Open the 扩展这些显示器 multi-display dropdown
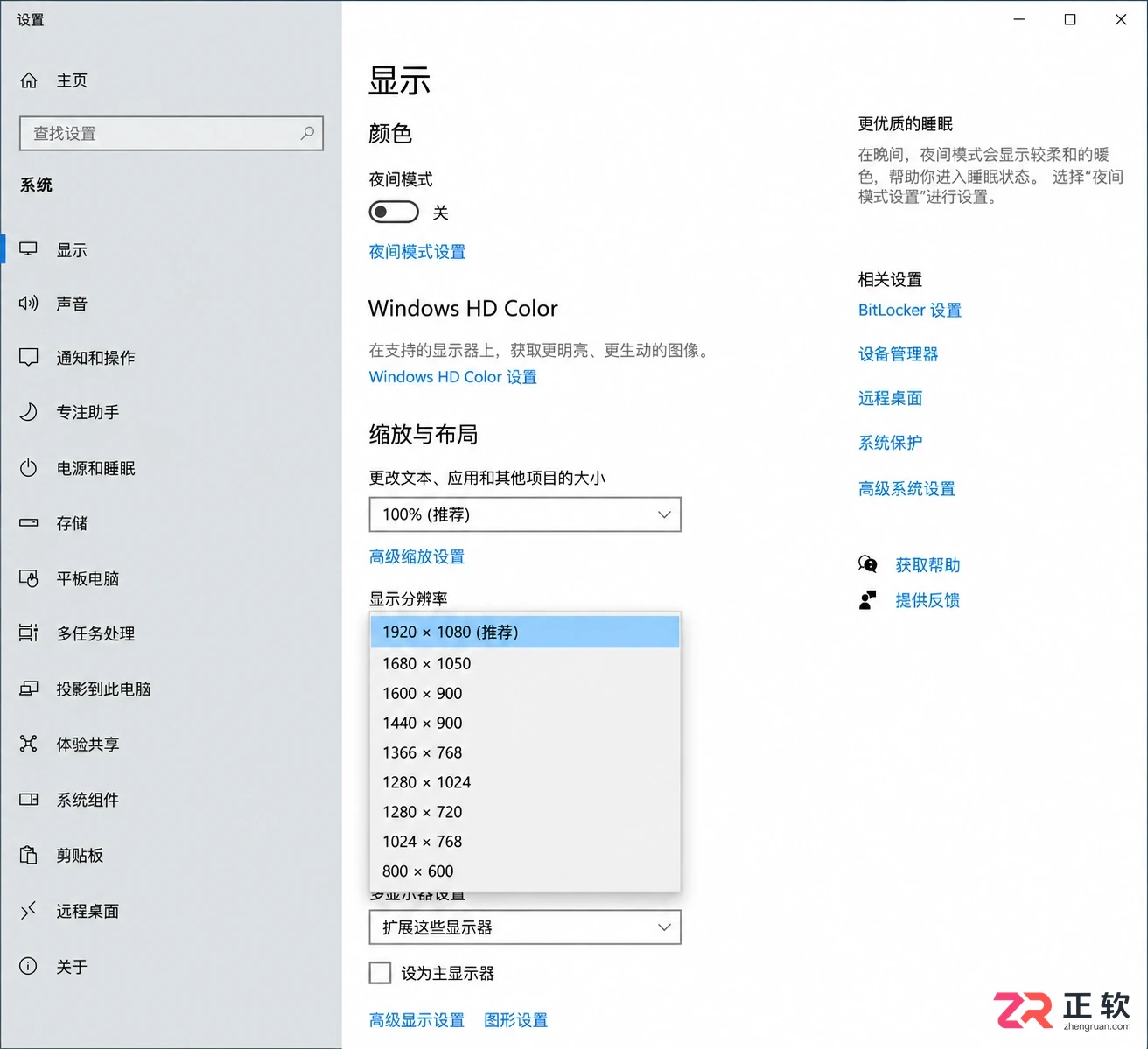 click(525, 927)
